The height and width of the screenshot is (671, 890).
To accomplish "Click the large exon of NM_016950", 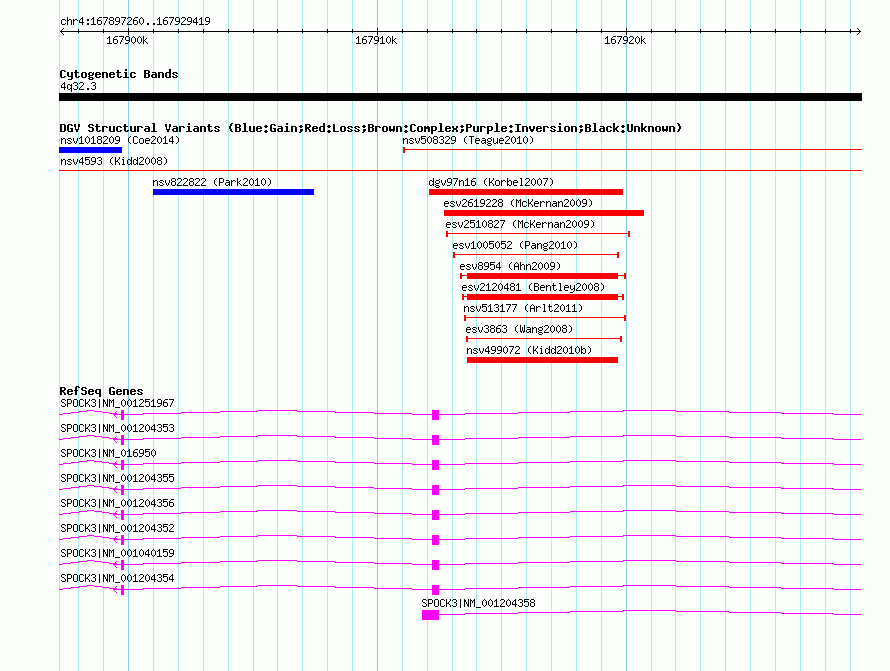I will point(435,465).
